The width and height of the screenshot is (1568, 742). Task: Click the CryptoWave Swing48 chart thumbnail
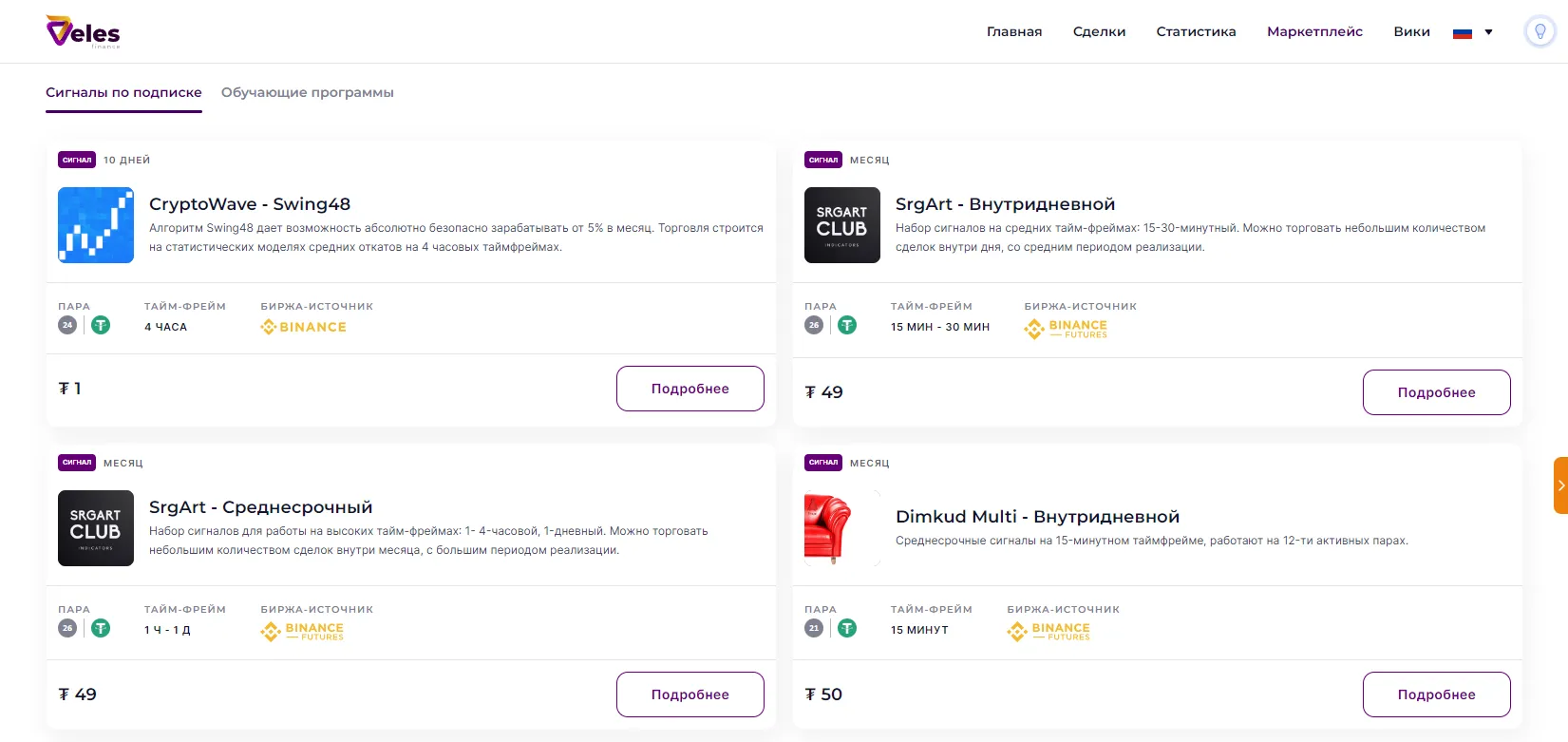click(96, 225)
